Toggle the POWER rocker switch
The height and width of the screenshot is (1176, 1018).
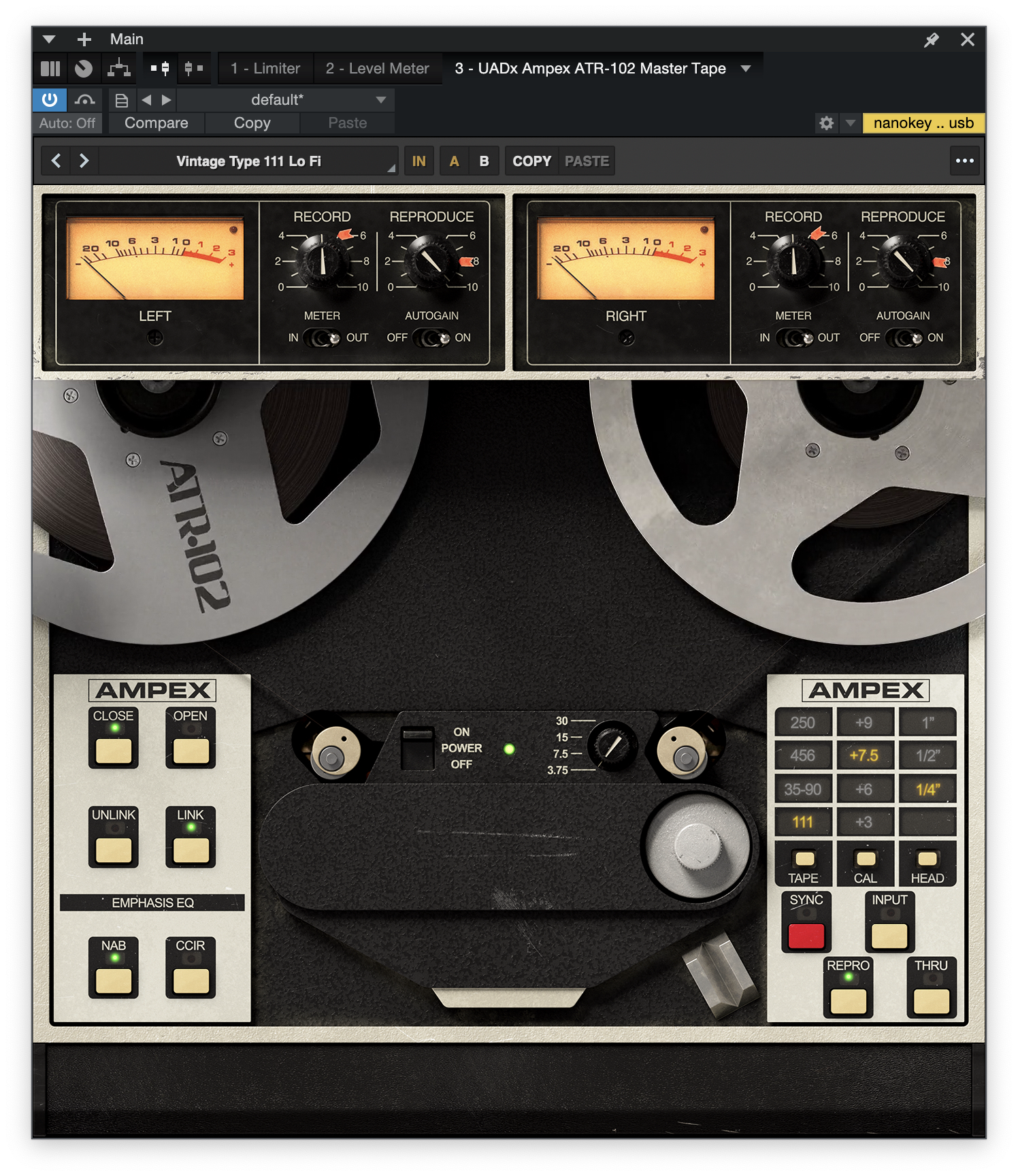(x=417, y=749)
